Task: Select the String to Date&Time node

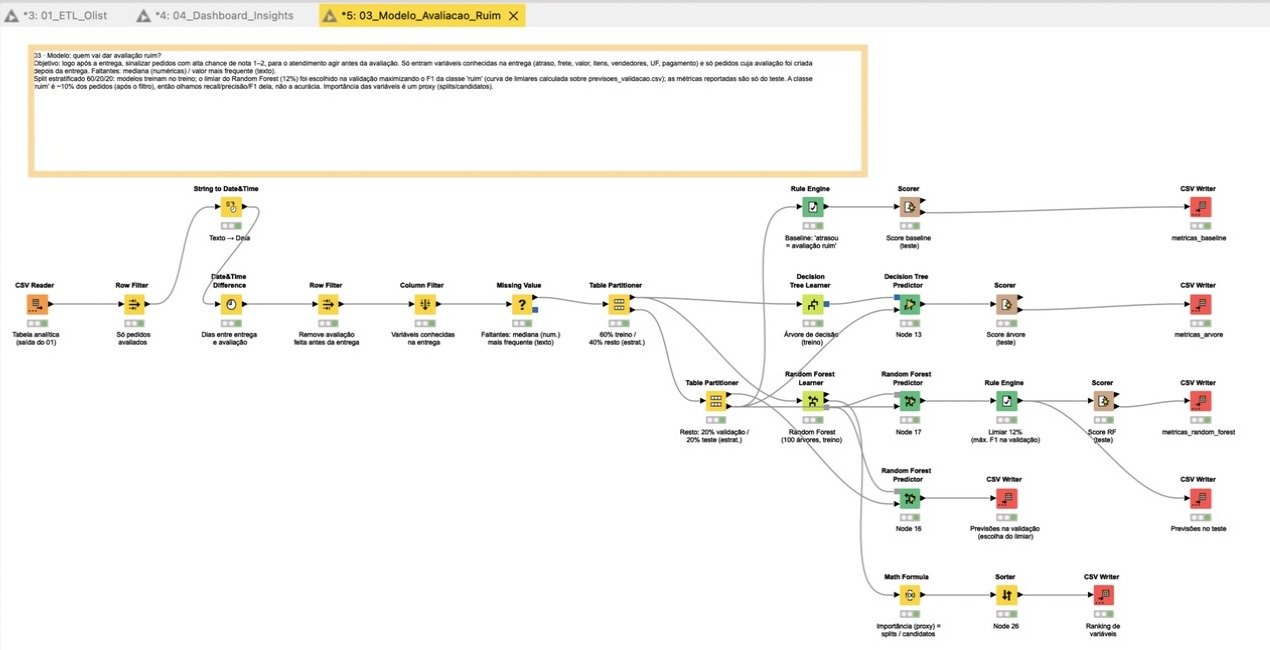Action: pyautogui.click(x=231, y=208)
